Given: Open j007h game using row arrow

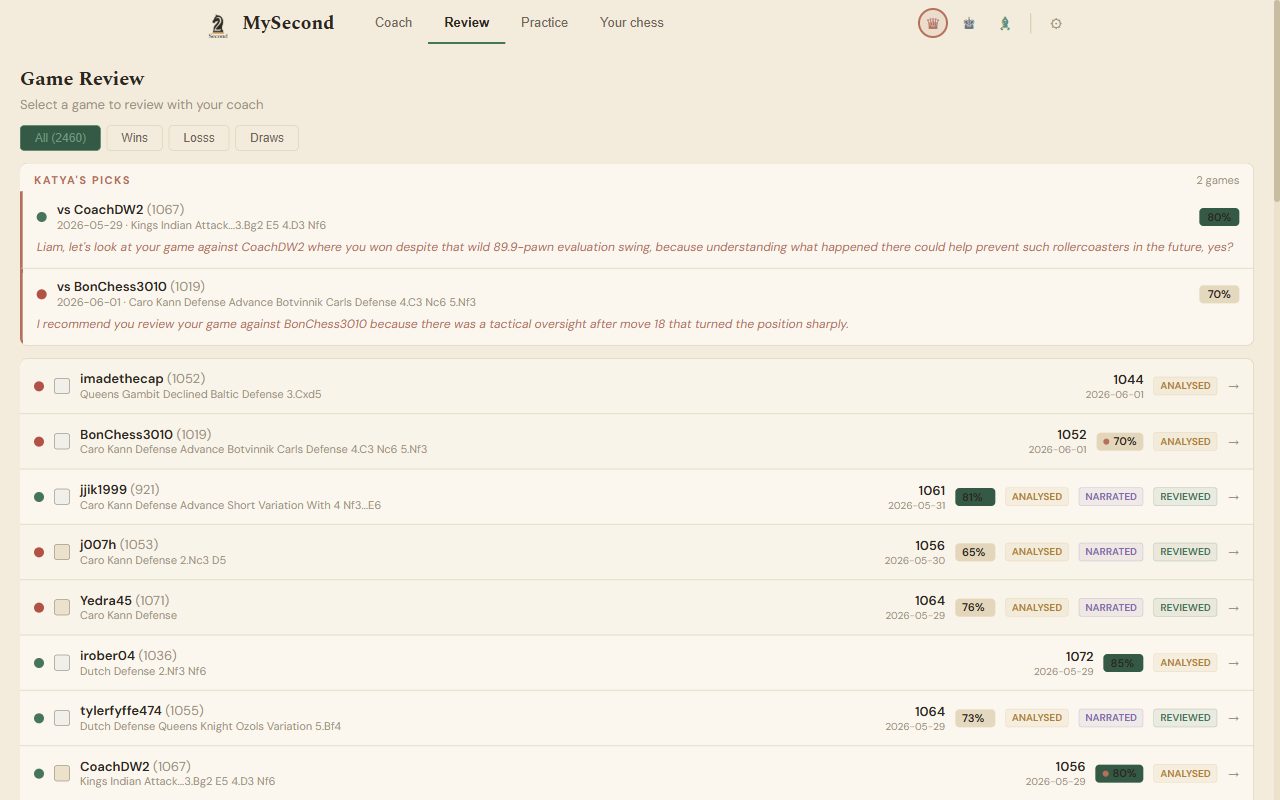Looking at the screenshot, I should pyautogui.click(x=1233, y=552).
